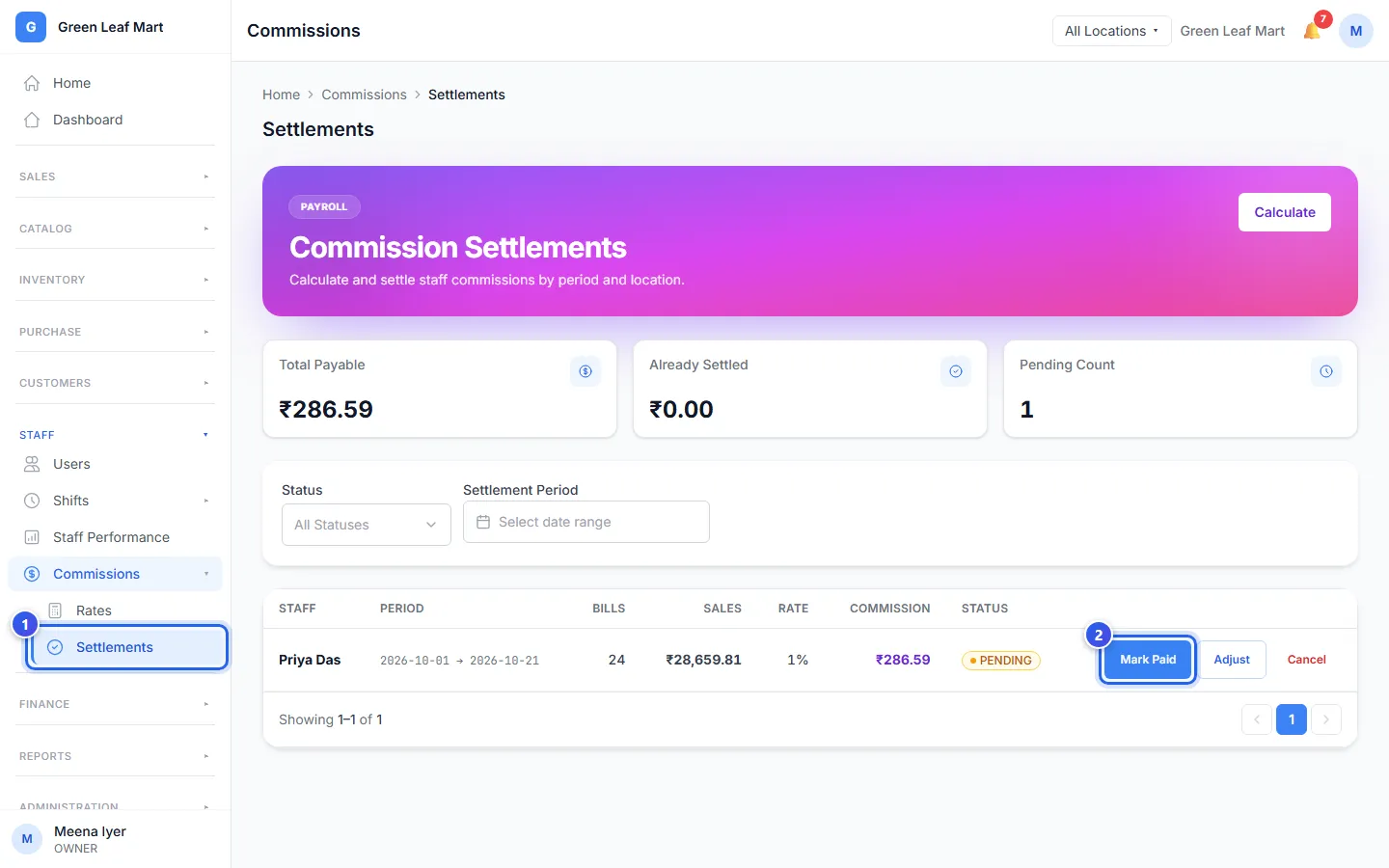Expand the Finance sidebar section

point(115,704)
